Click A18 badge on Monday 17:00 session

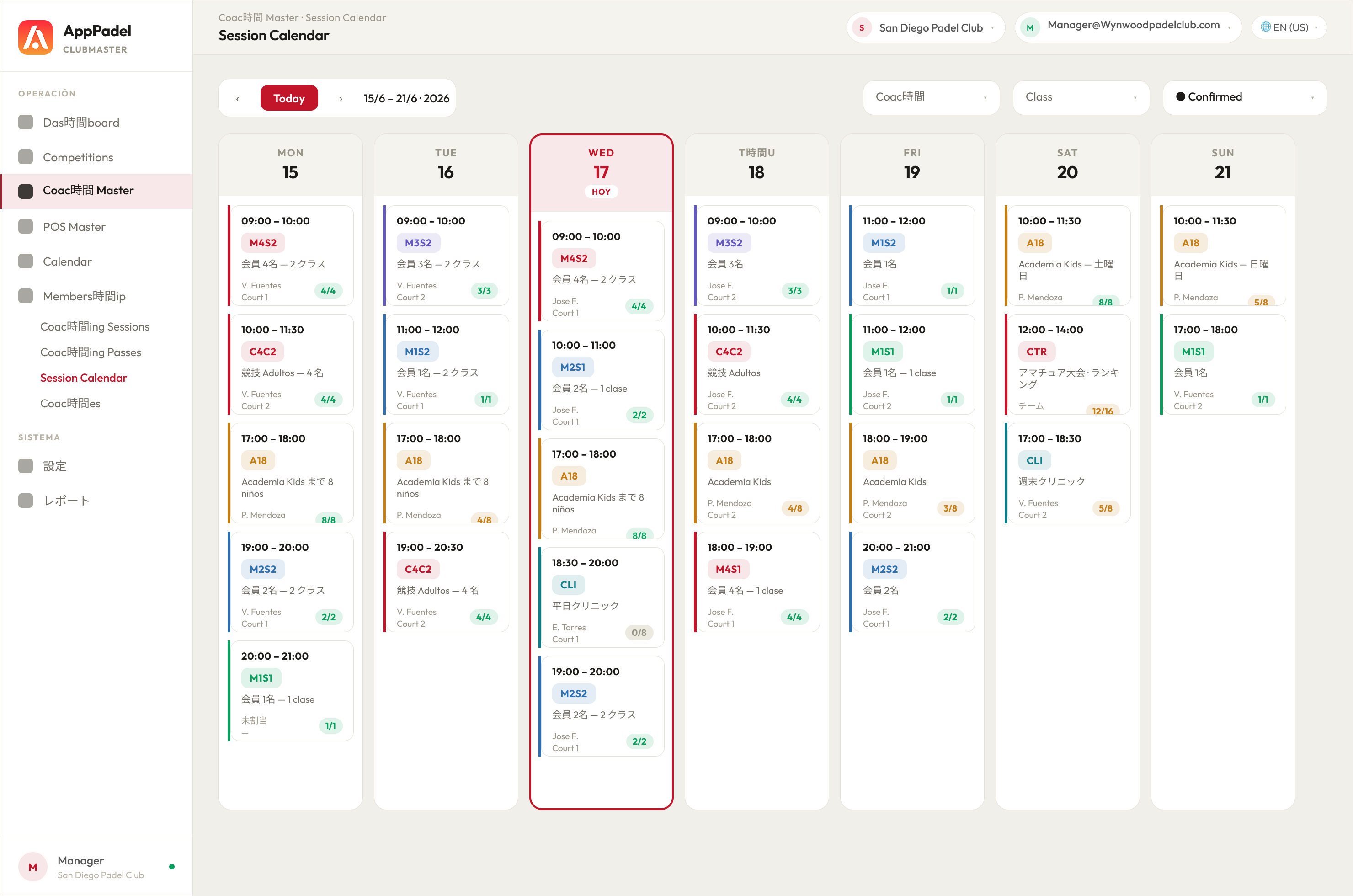point(258,461)
